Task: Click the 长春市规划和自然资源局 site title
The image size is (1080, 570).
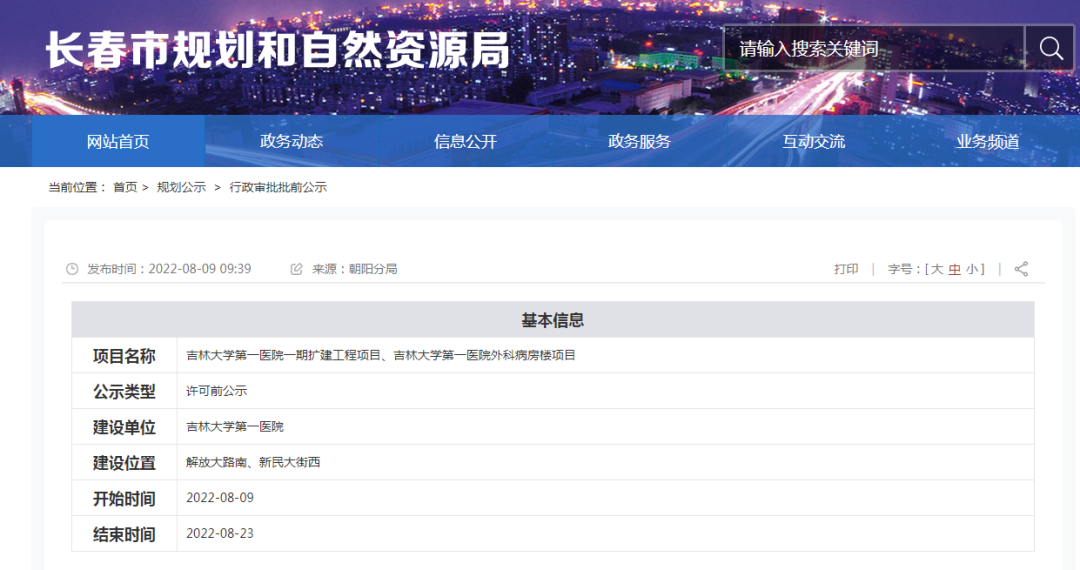Action: coord(278,50)
